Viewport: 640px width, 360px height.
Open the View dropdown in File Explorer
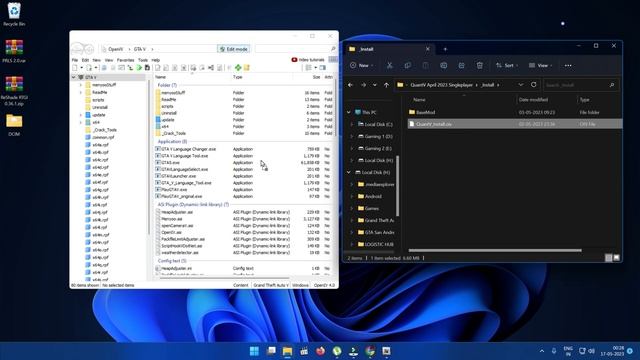click(x=540, y=65)
